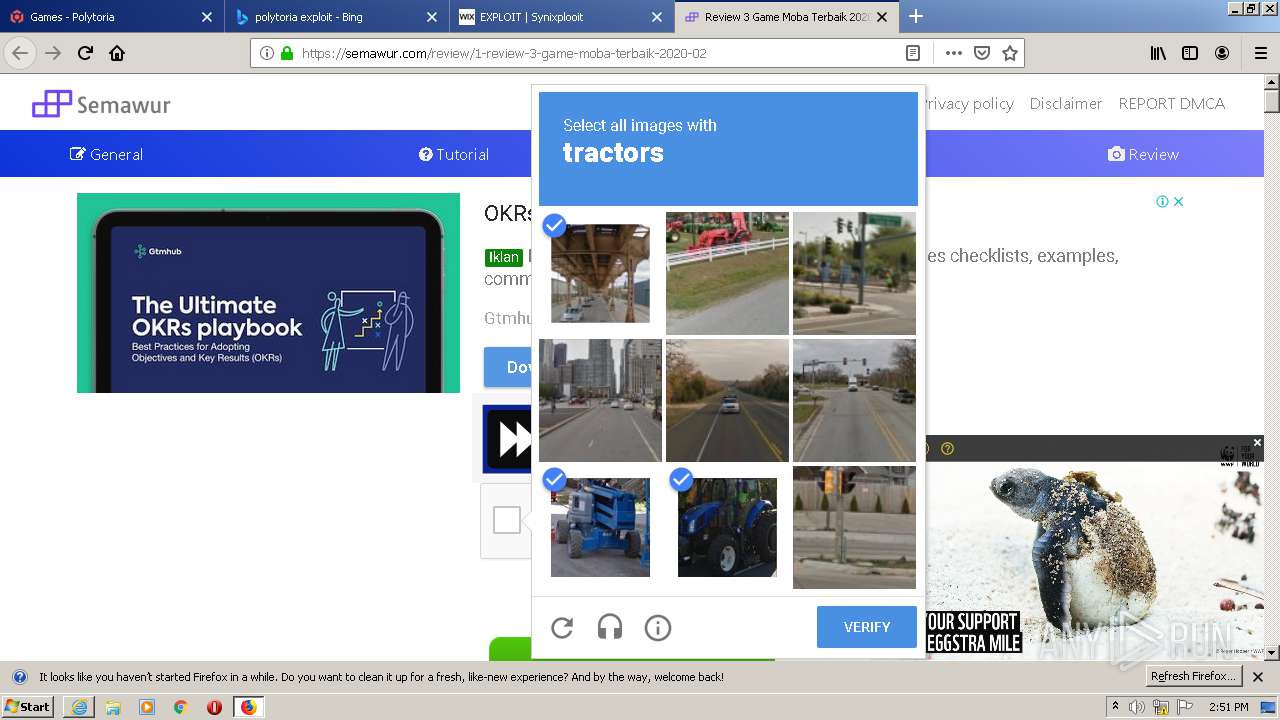Image resolution: width=1280 pixels, height=720 pixels.
Task: Launch Internet Explorer from the taskbar
Action: (x=79, y=707)
